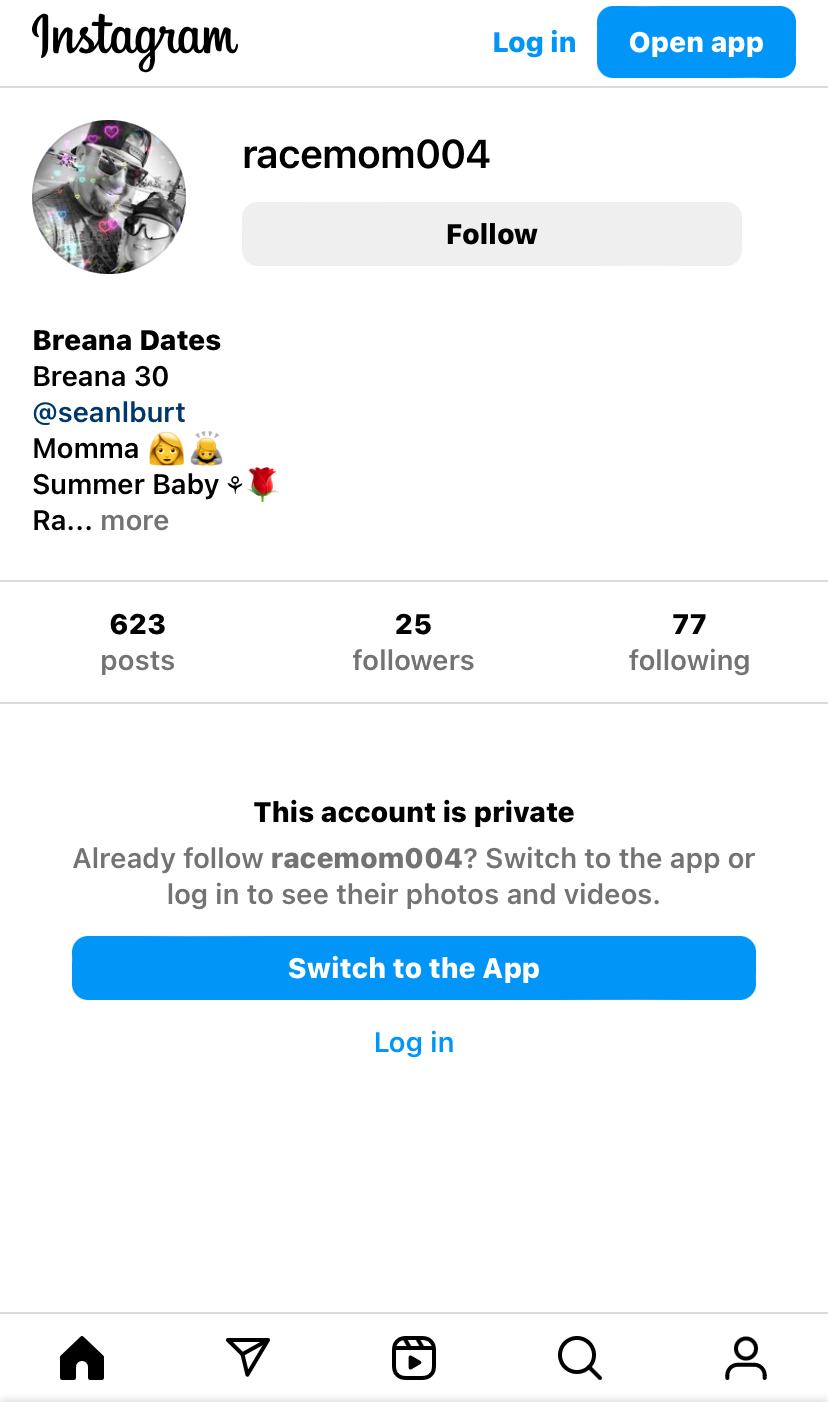Click the Instagram logo wordmark
This screenshot has width=828, height=1402.
point(135,42)
